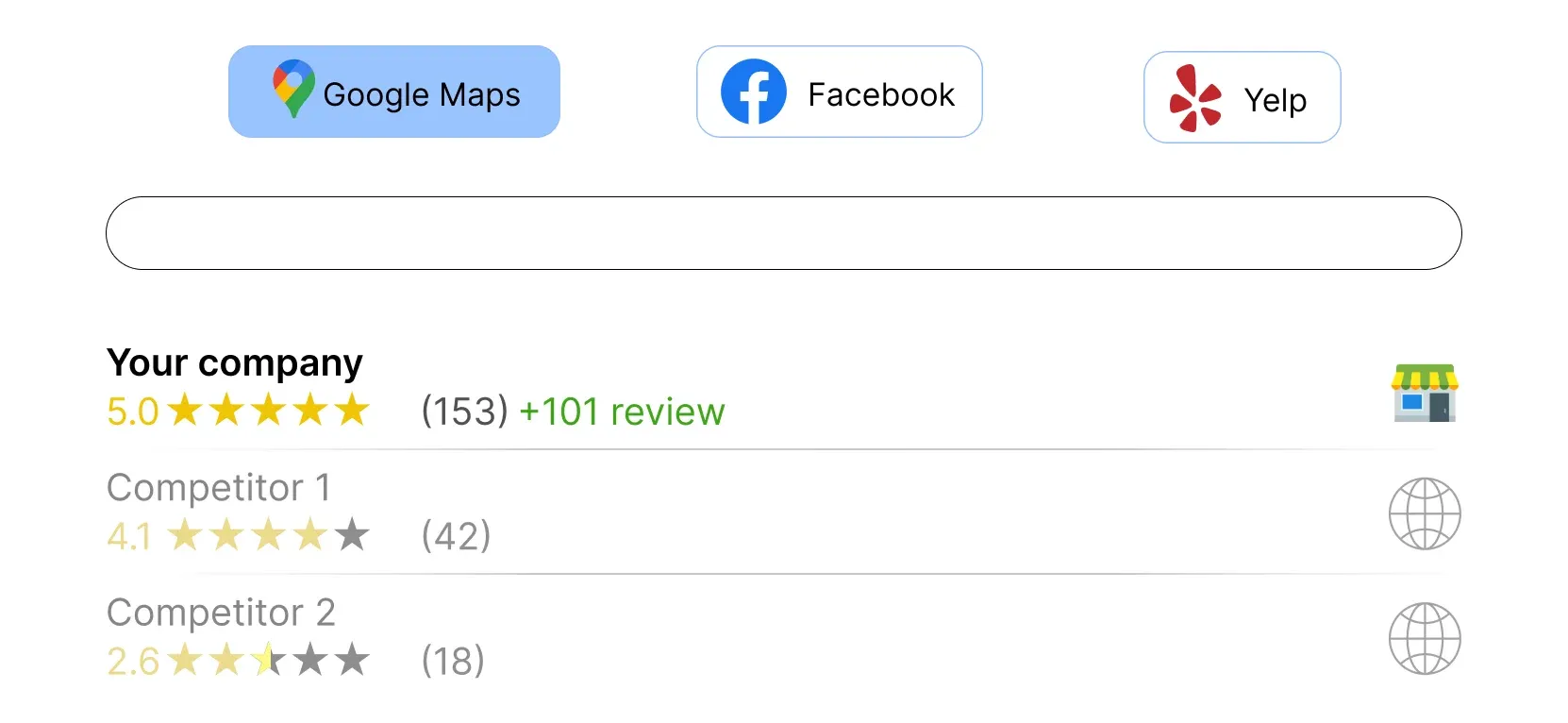Click the first star in Your company rating
The width and height of the screenshot is (1568, 723).
coord(186,410)
